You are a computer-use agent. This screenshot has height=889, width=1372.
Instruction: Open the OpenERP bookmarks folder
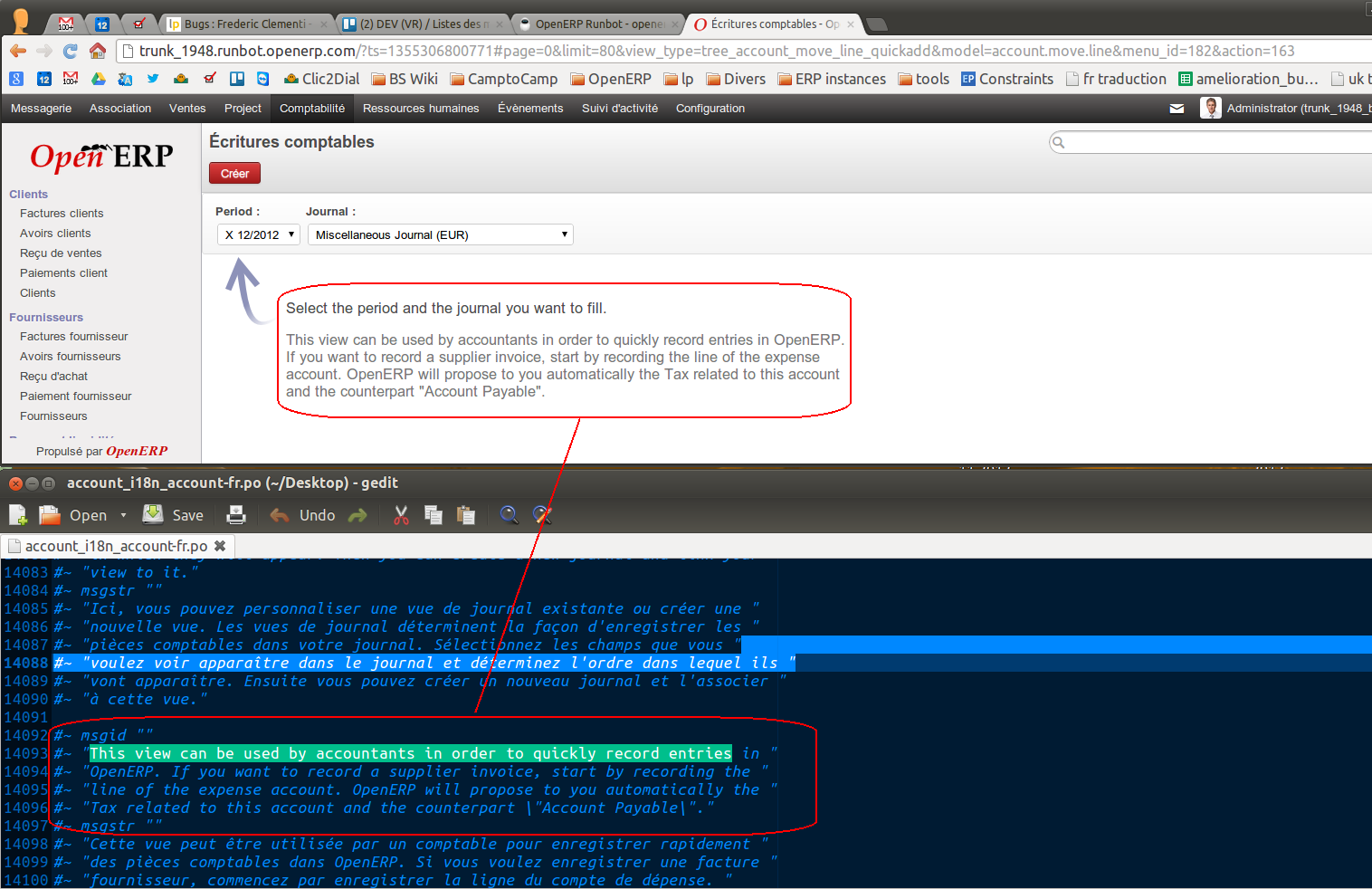click(x=611, y=79)
